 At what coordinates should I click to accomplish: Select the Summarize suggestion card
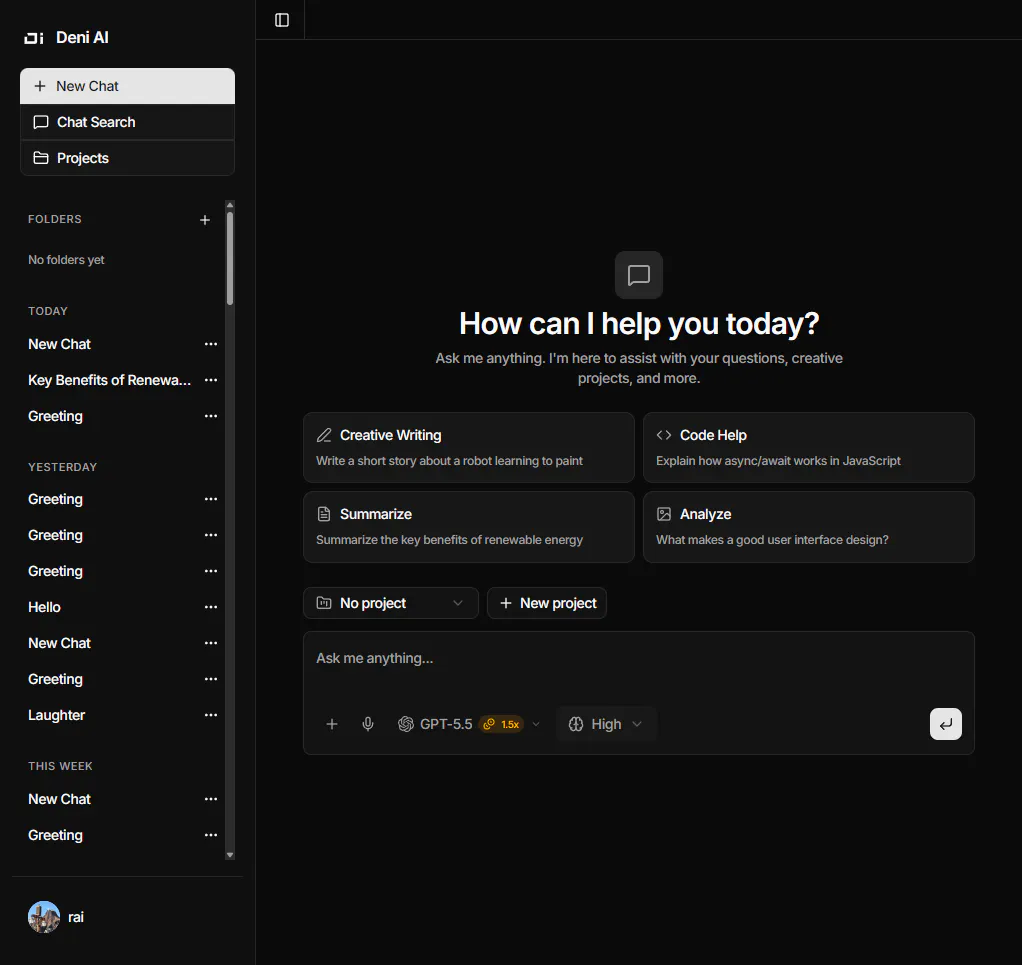click(469, 527)
